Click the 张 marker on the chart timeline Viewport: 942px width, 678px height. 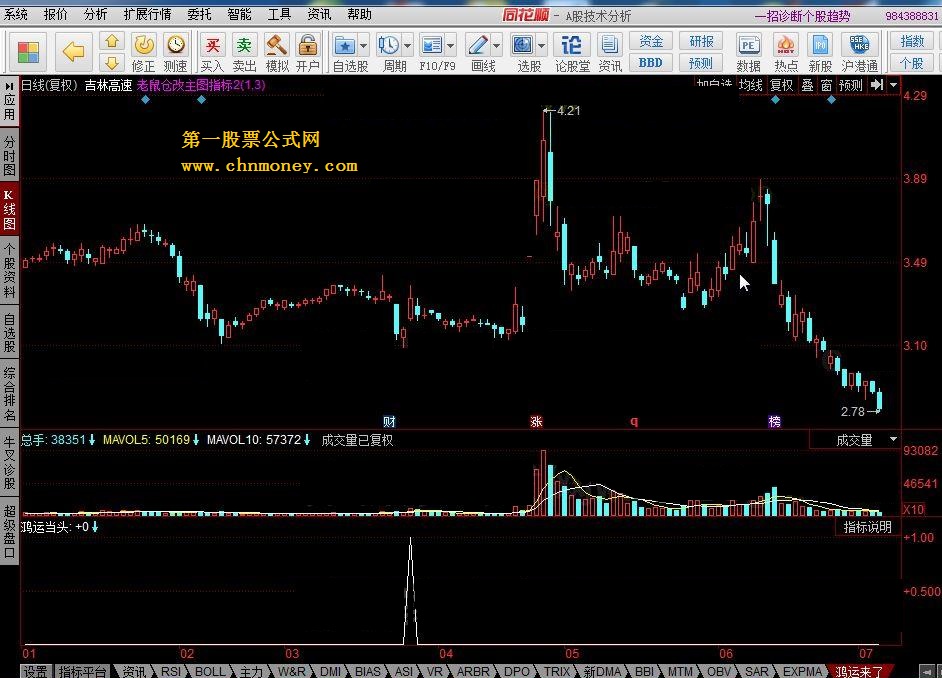click(x=536, y=422)
